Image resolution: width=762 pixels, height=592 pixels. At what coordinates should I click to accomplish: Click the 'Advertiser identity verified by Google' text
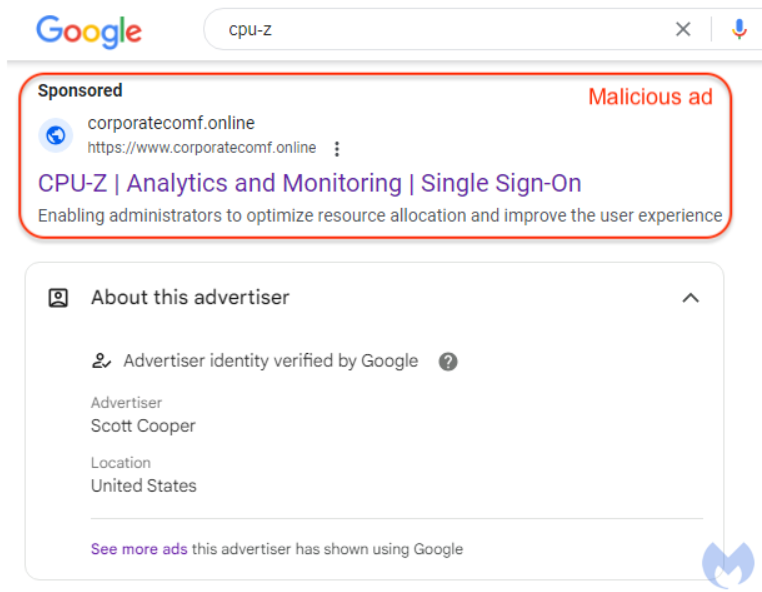[x=270, y=361]
